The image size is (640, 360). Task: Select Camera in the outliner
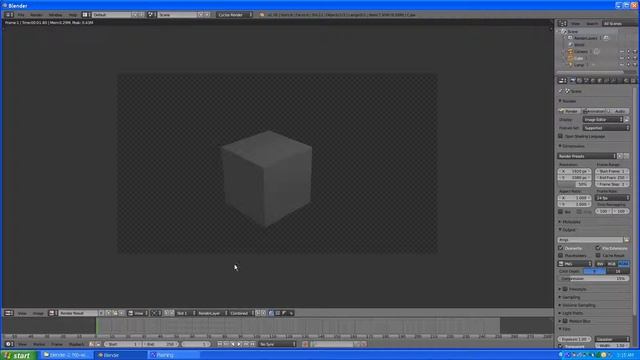coord(581,51)
